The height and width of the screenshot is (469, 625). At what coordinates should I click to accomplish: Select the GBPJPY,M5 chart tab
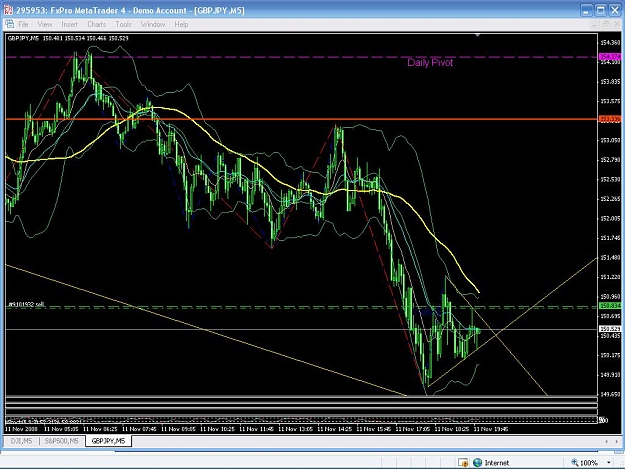point(108,441)
